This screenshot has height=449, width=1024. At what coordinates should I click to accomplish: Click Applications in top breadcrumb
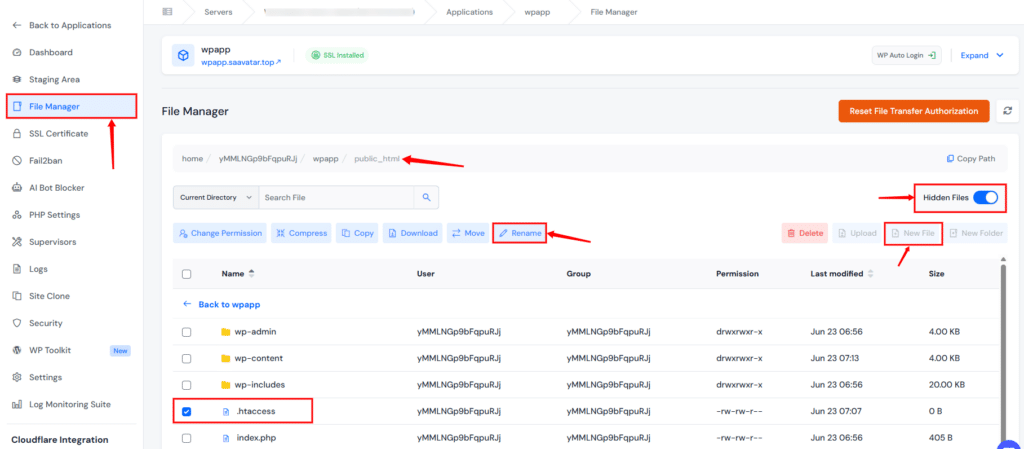(470, 12)
